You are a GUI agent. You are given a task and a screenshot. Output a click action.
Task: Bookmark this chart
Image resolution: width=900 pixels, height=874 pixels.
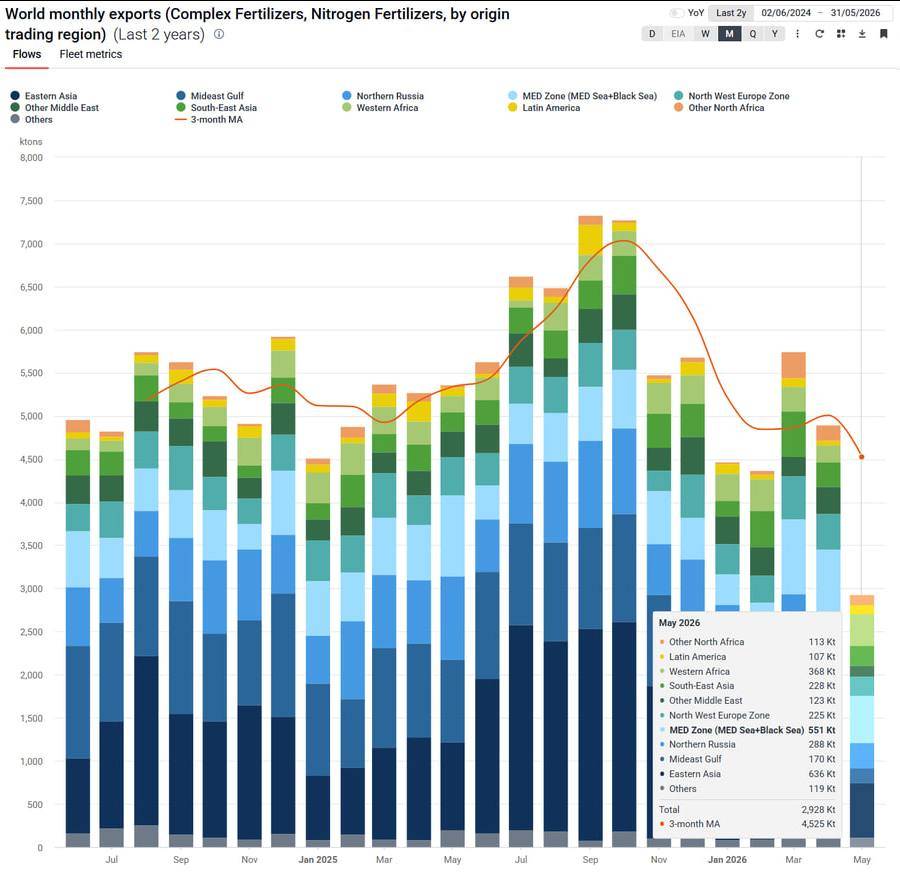click(883, 34)
